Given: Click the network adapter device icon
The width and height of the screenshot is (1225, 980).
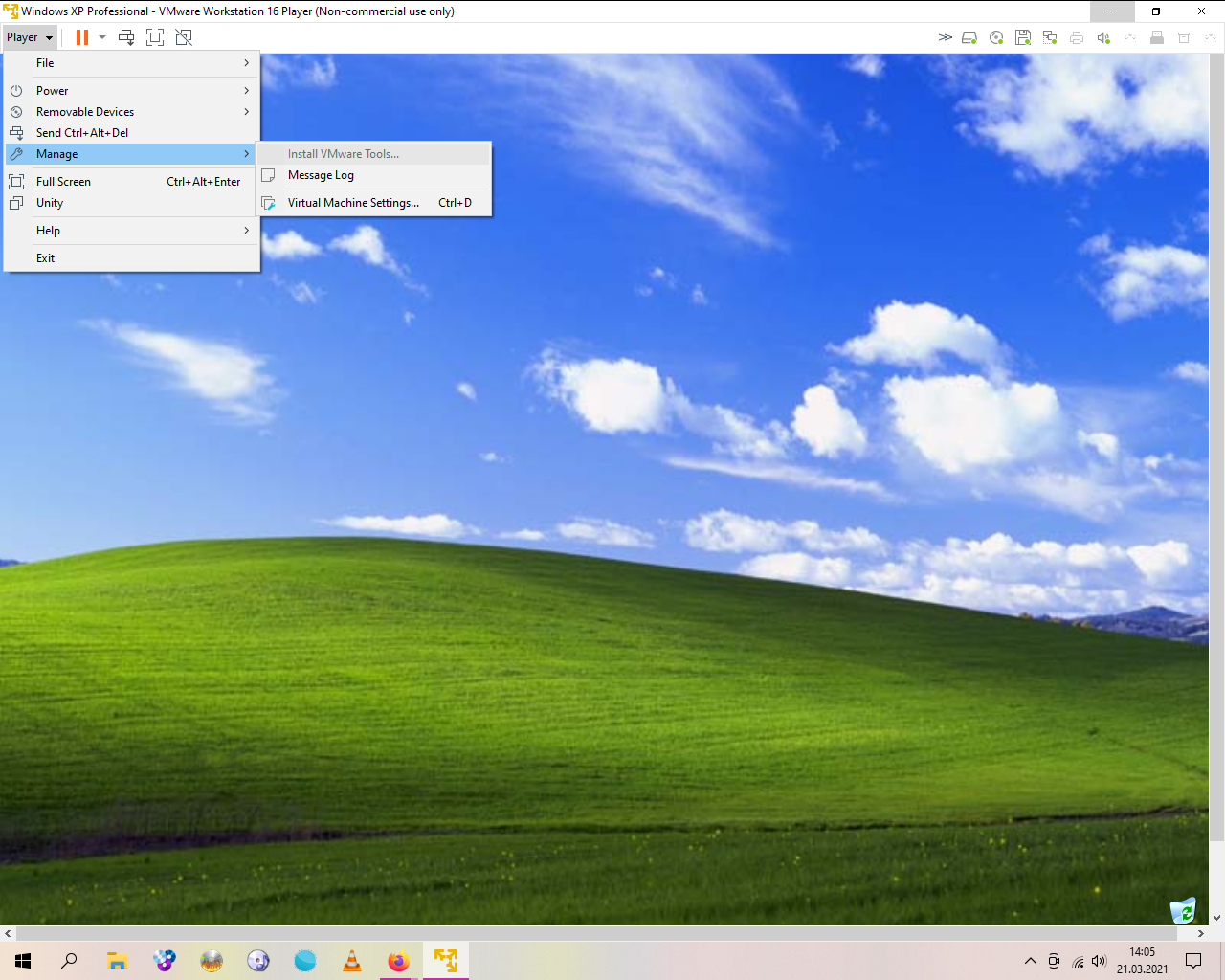Looking at the screenshot, I should pyautogui.click(x=1050, y=37).
